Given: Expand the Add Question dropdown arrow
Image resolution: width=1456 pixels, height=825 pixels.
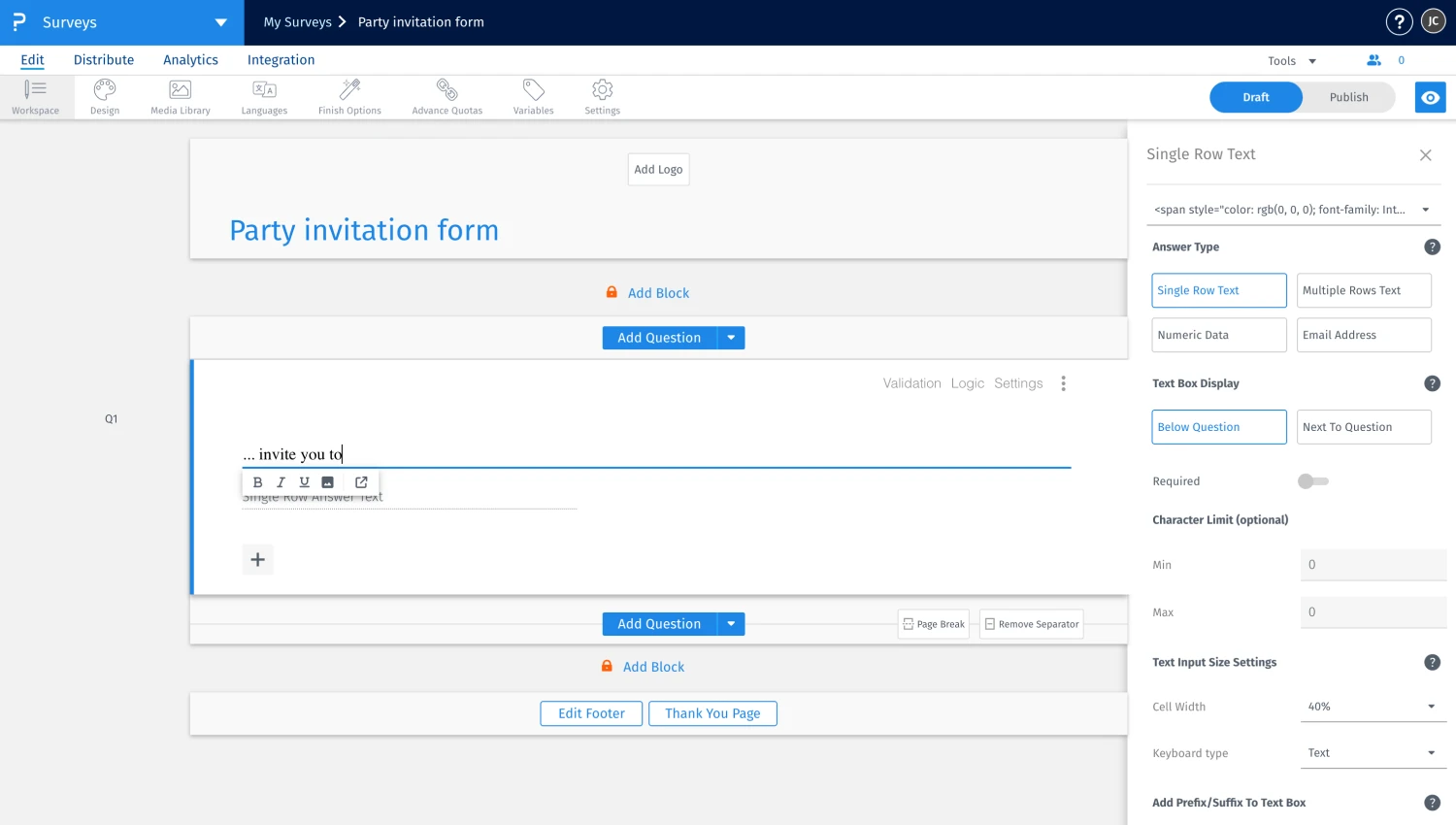Looking at the screenshot, I should coord(731,337).
